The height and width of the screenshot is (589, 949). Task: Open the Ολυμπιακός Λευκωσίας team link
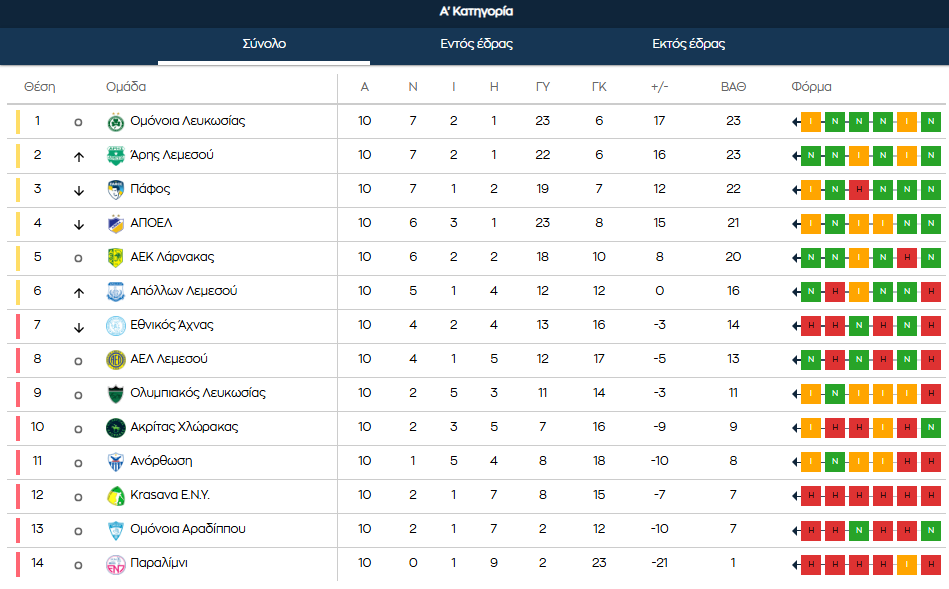(198, 393)
